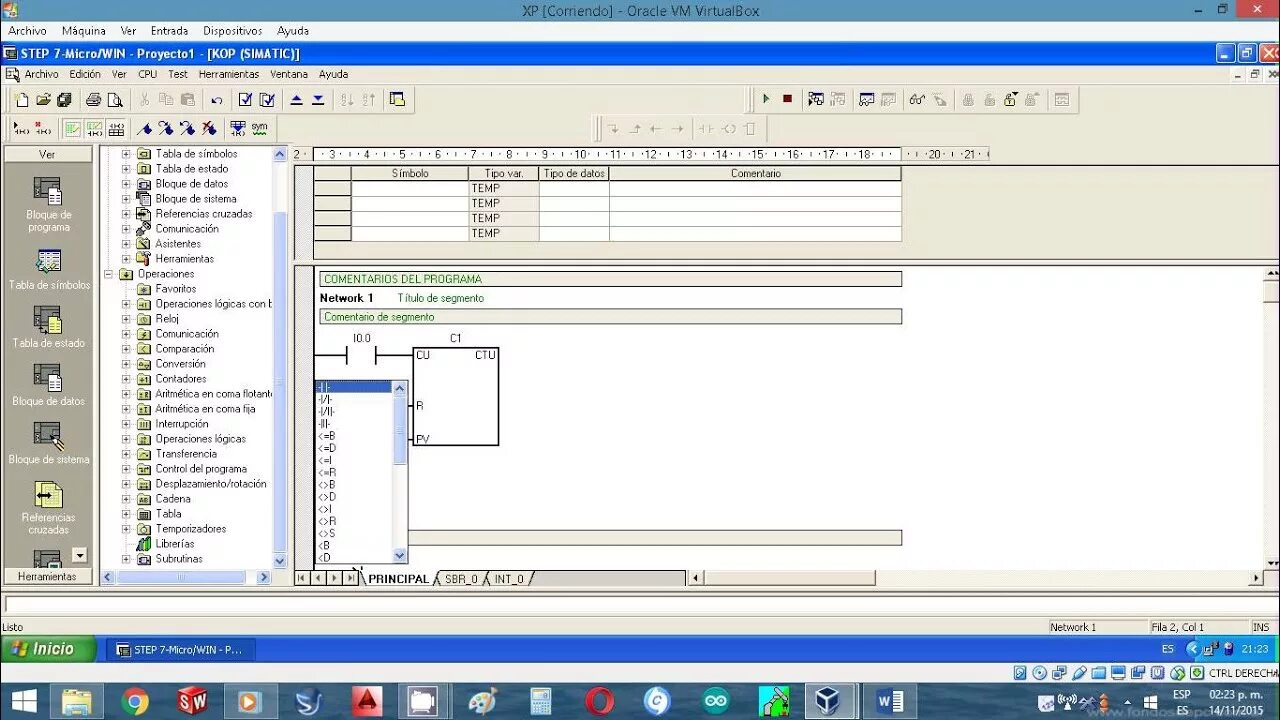Screen dimensions: 1280x720
Task: Click the Librerías tree item
Action: pyautogui.click(x=175, y=544)
